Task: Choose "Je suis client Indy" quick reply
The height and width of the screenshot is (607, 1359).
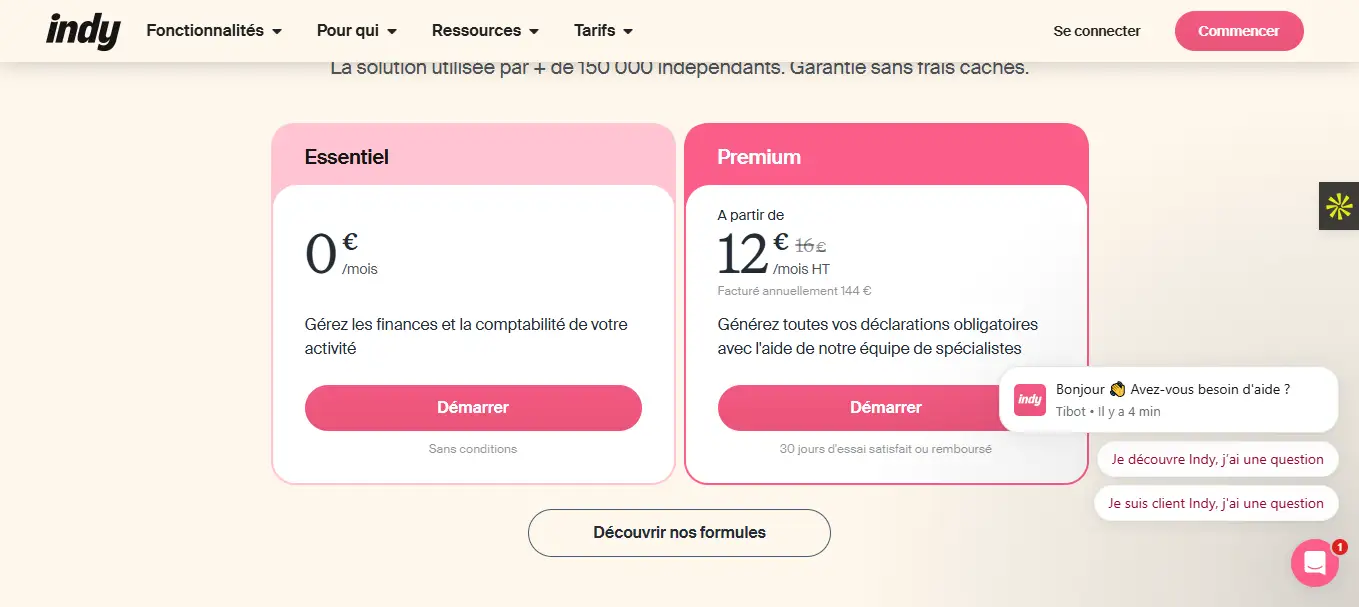Action: click(x=1215, y=503)
